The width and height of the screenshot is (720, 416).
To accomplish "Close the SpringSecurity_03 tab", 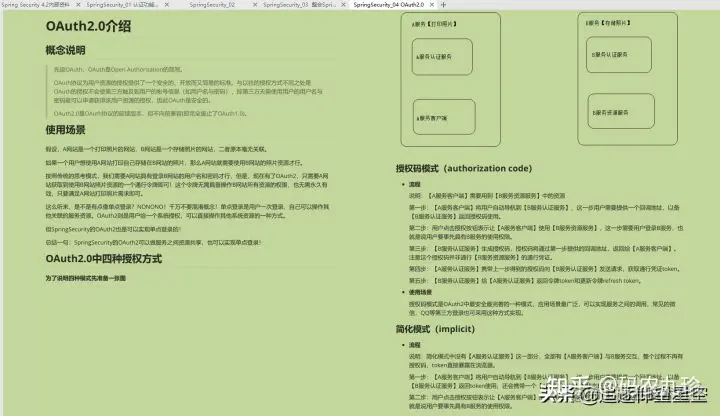I will coord(343,5).
